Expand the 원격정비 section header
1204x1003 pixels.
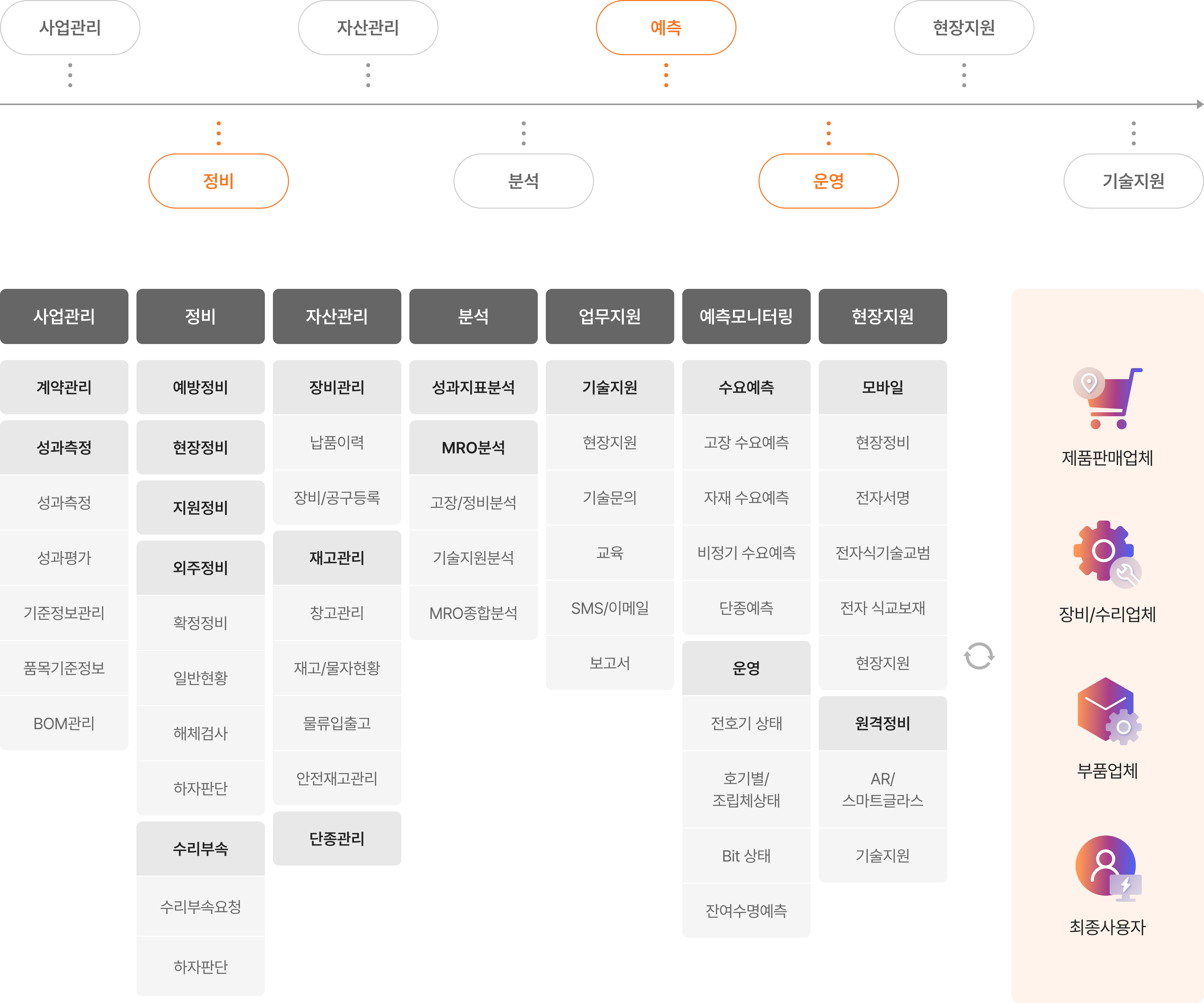[x=882, y=723]
